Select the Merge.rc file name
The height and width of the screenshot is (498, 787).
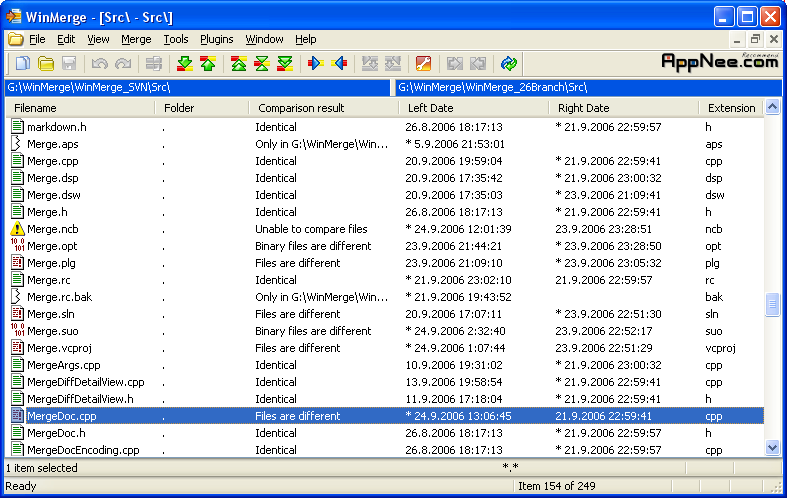coord(49,280)
